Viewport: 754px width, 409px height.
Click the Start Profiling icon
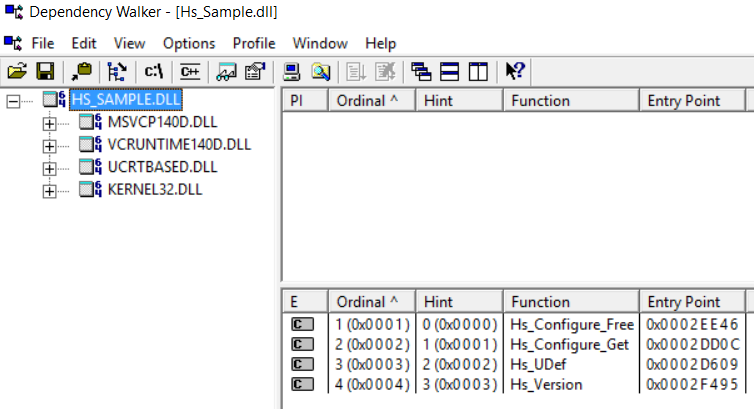pos(356,72)
